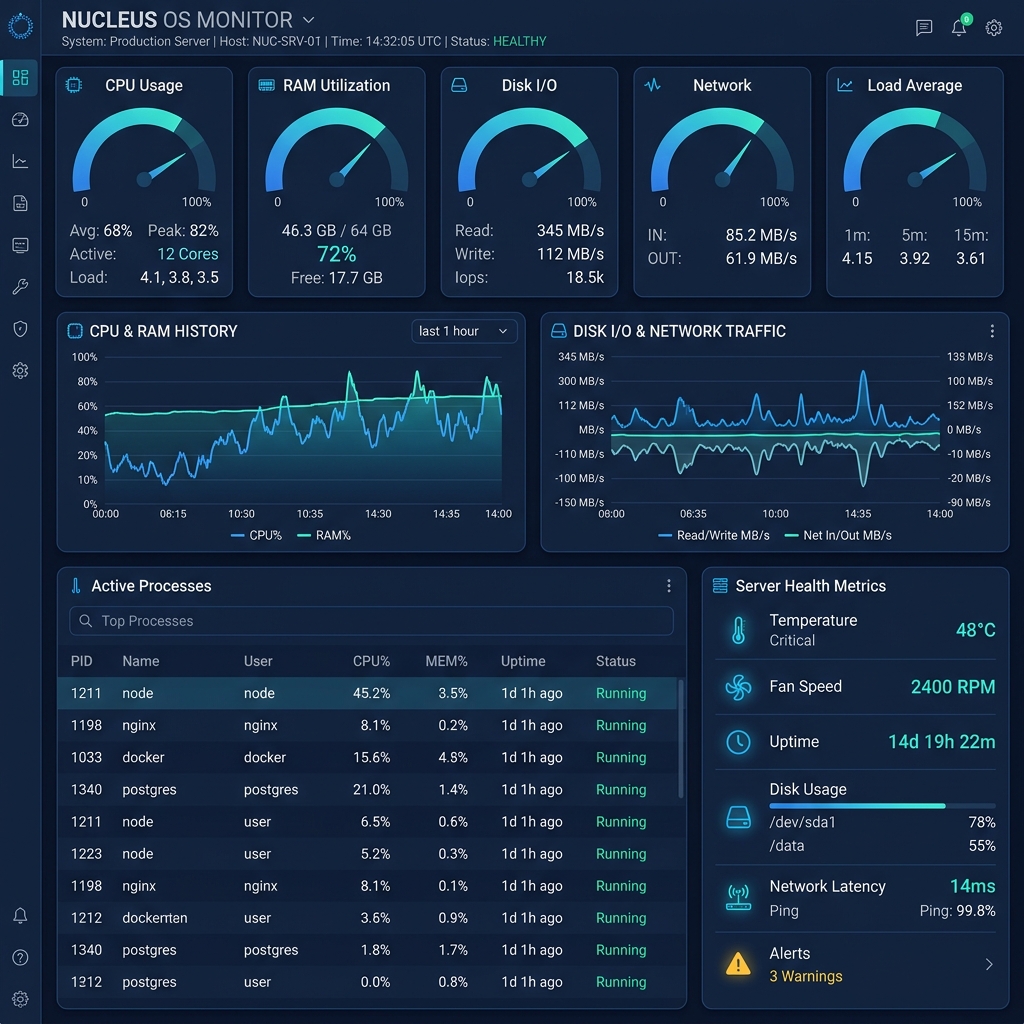Open the messages chat icon in header
The image size is (1024, 1024).
(924, 27)
